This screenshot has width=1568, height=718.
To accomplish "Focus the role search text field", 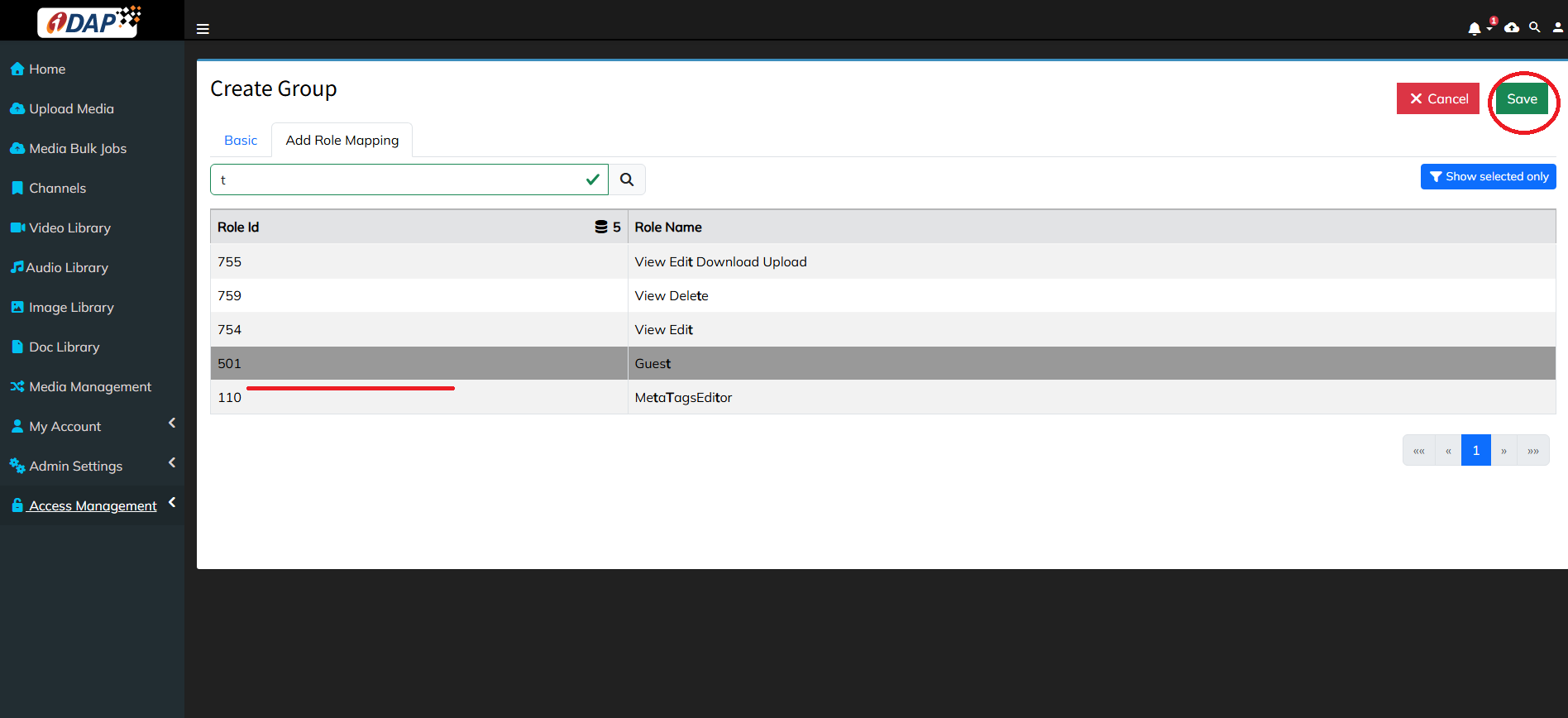I will click(397, 179).
